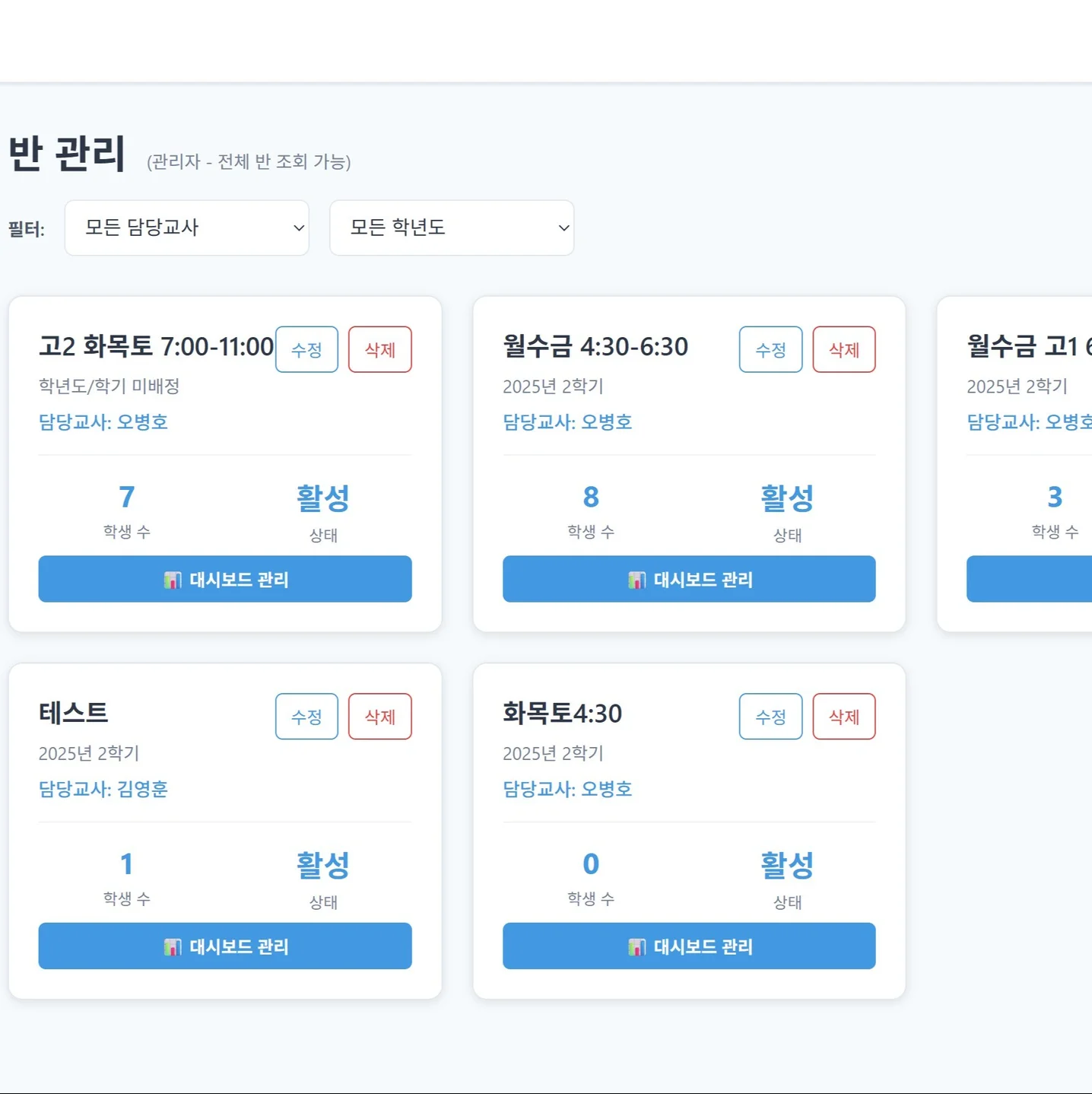Click the chart icon in 화목토4:30's dashboard button
Screen dimensions: 1092x1094
coord(639,946)
